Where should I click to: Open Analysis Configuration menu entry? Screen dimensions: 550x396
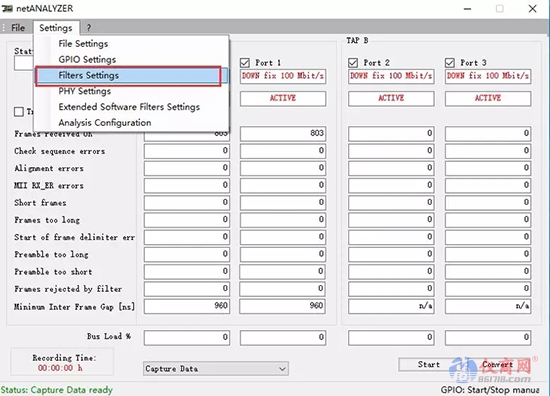[105, 123]
